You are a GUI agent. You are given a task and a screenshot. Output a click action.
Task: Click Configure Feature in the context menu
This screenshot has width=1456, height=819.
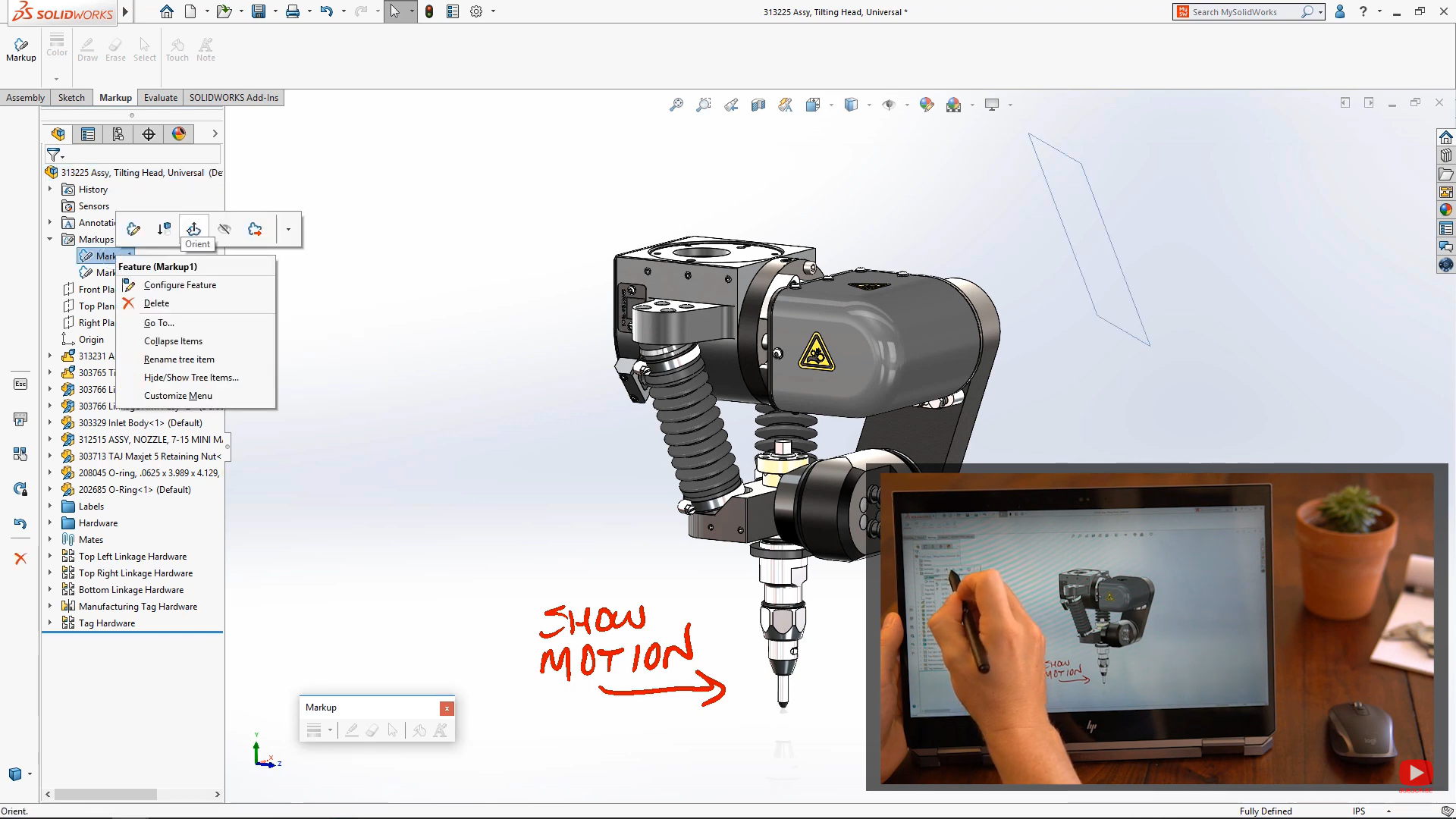(180, 284)
